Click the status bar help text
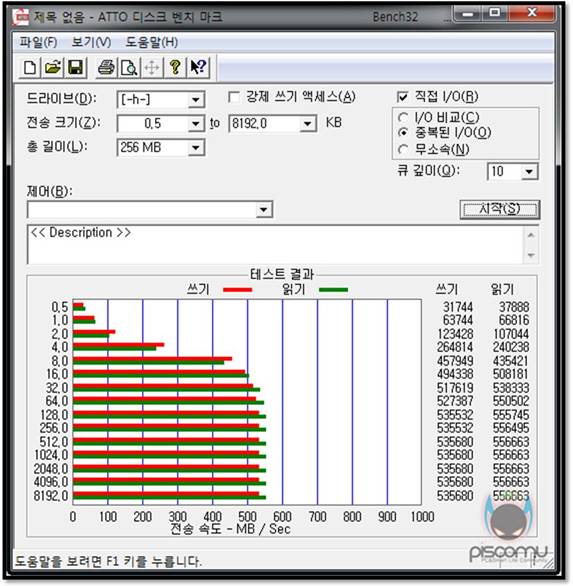573x586 pixels. click(x=108, y=561)
